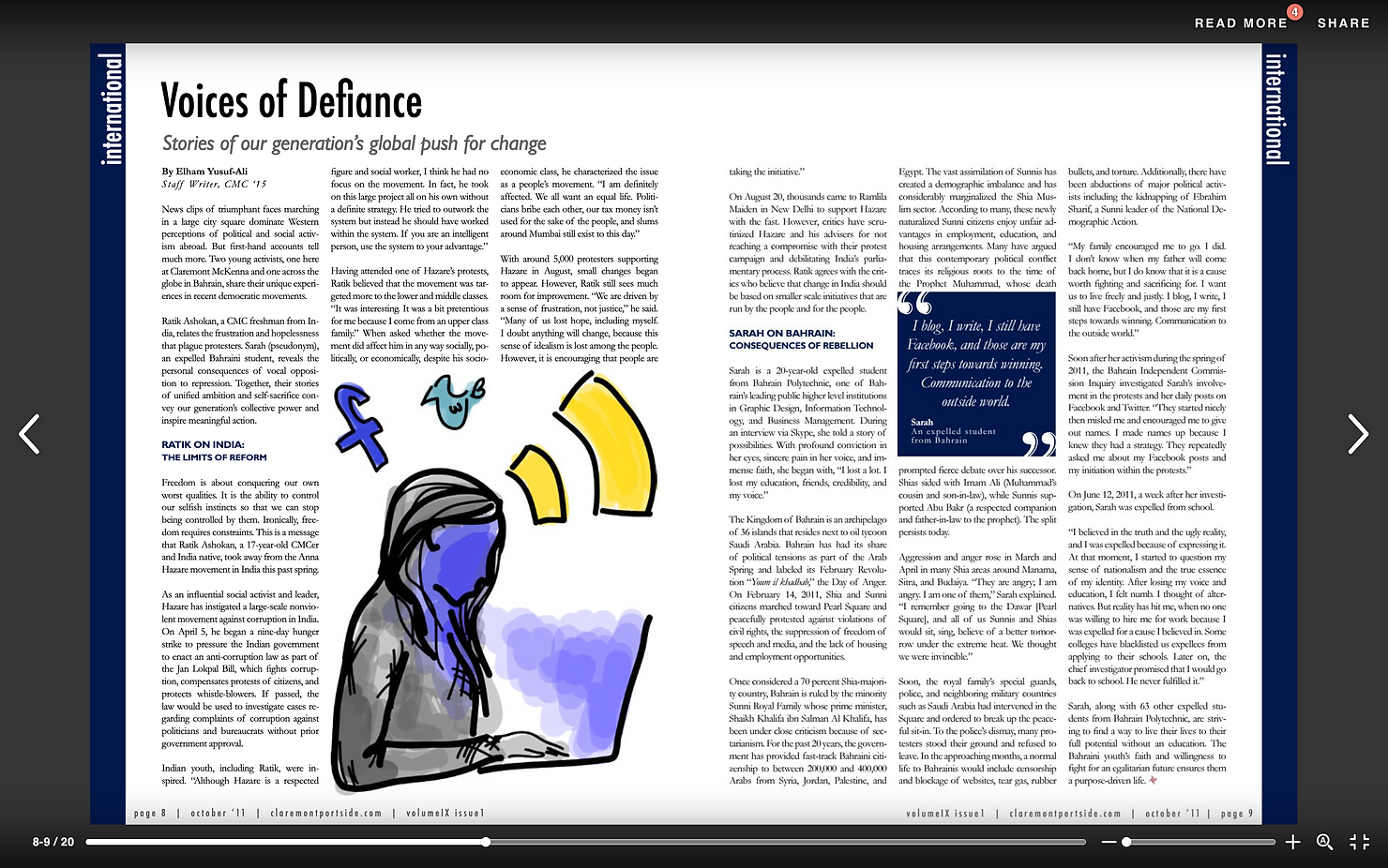Click the notification badge showing 4
Image resolution: width=1388 pixels, height=868 pixels.
tap(1294, 12)
